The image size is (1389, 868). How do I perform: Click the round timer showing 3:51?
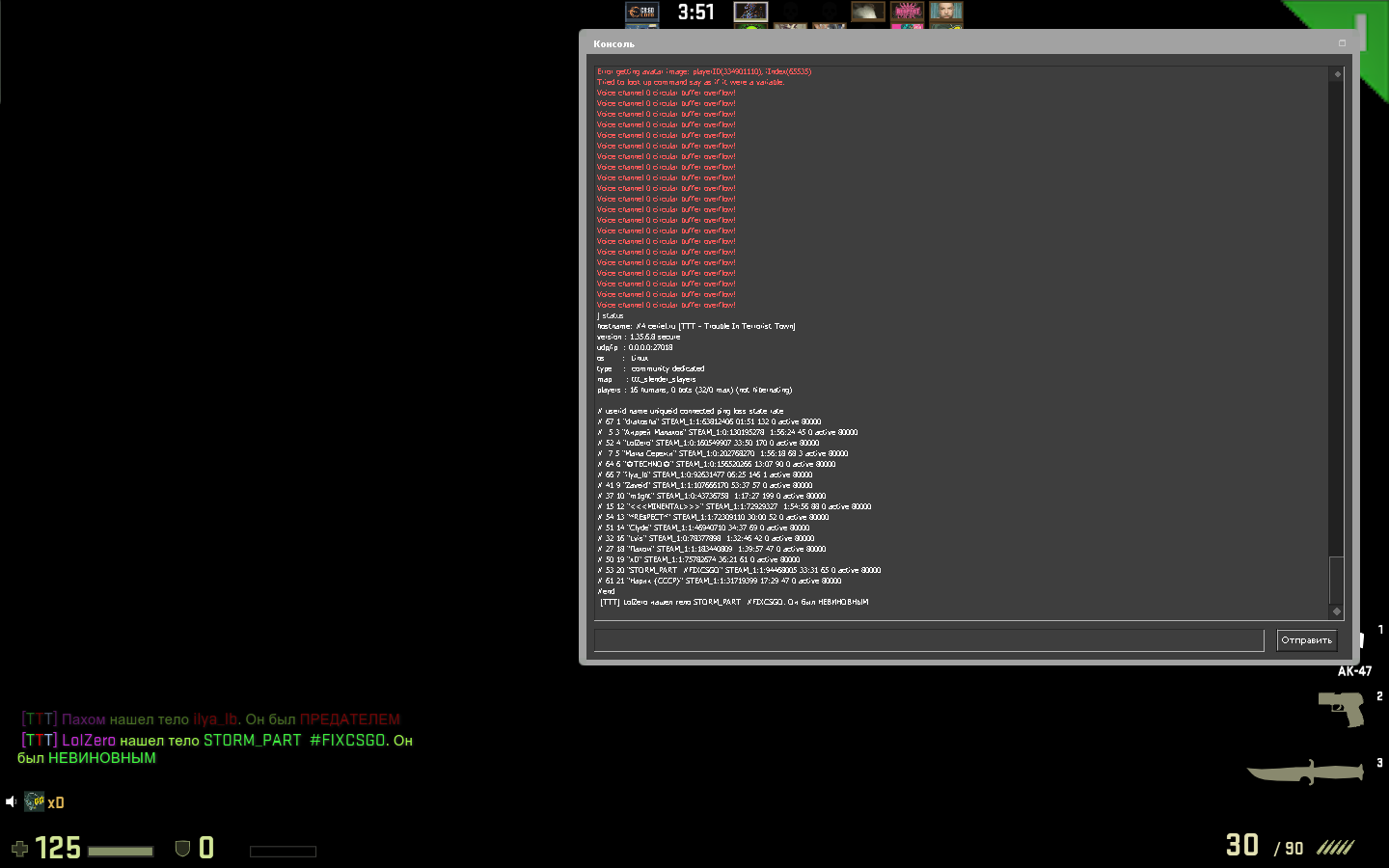pos(695,13)
